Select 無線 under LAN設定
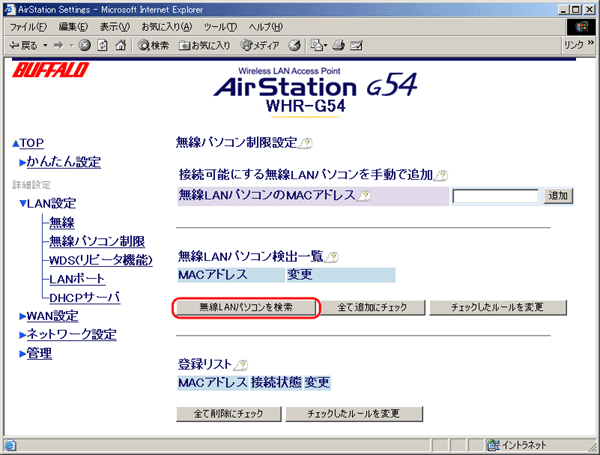 (62, 223)
